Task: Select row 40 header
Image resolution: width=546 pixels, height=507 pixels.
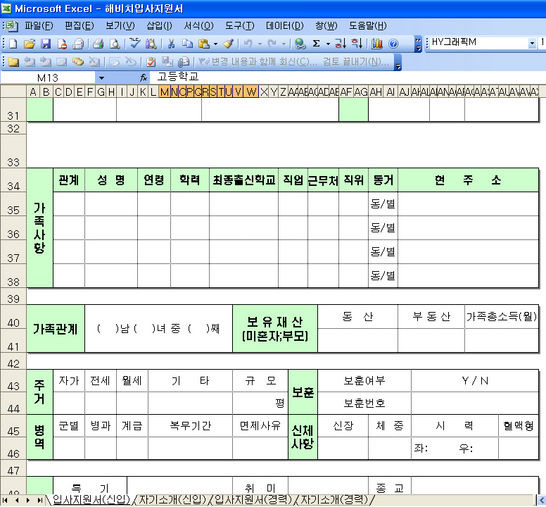Action: [x=13, y=317]
